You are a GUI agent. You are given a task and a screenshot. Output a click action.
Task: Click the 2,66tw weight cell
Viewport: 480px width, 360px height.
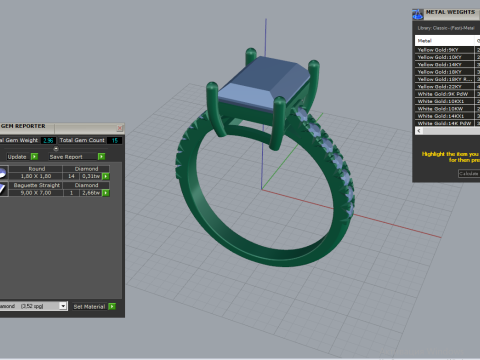coord(91,193)
